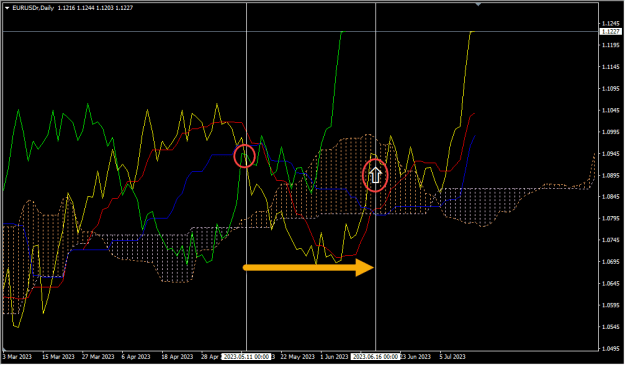Click the 1.1045 price axis label
Image resolution: width=625 pixels, height=365 pixels.
(611, 110)
